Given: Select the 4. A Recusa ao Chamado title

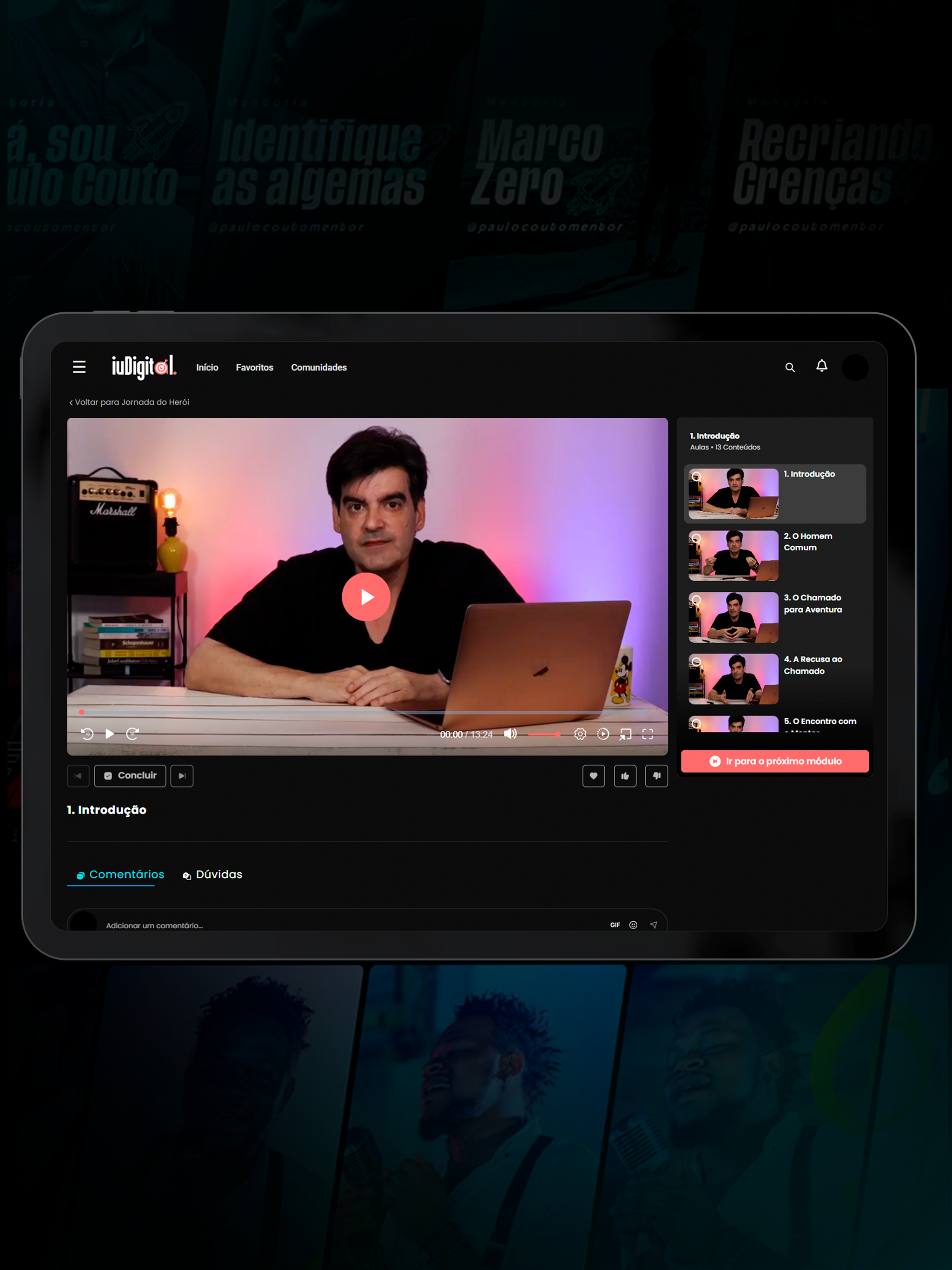Looking at the screenshot, I should coord(813,665).
